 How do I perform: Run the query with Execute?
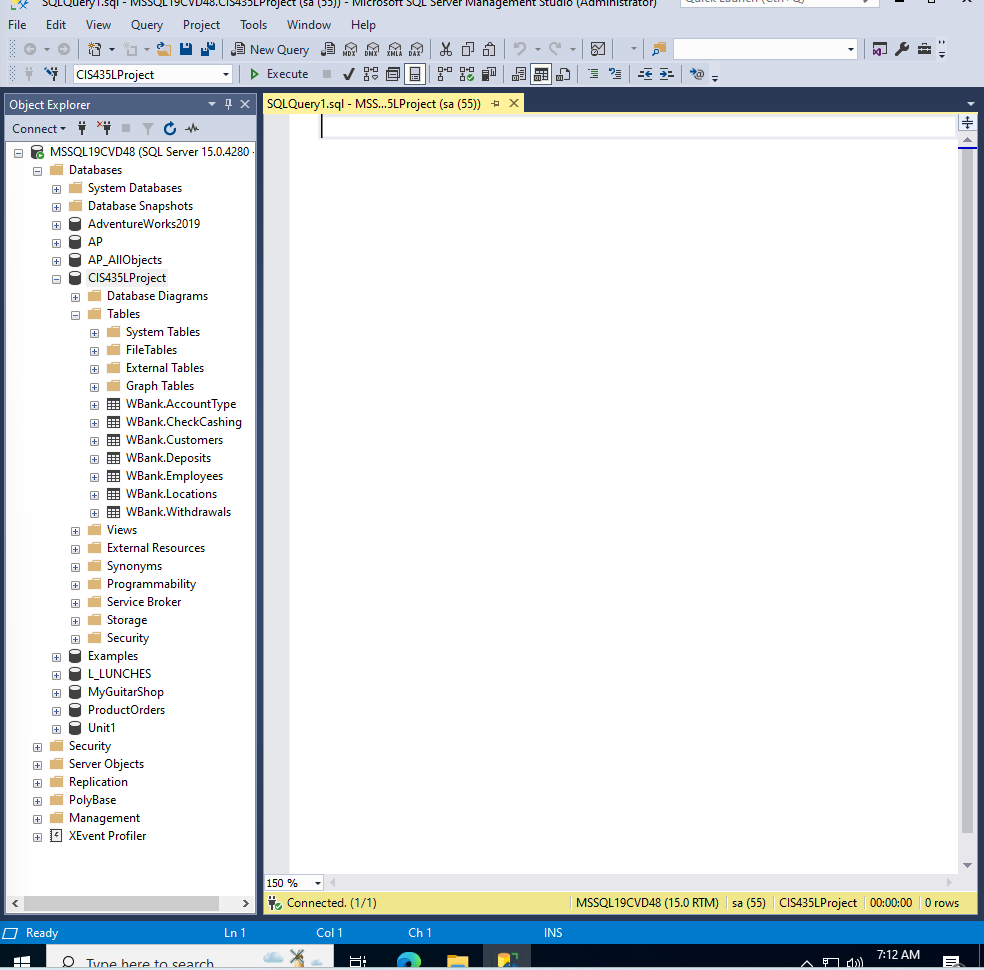279,74
